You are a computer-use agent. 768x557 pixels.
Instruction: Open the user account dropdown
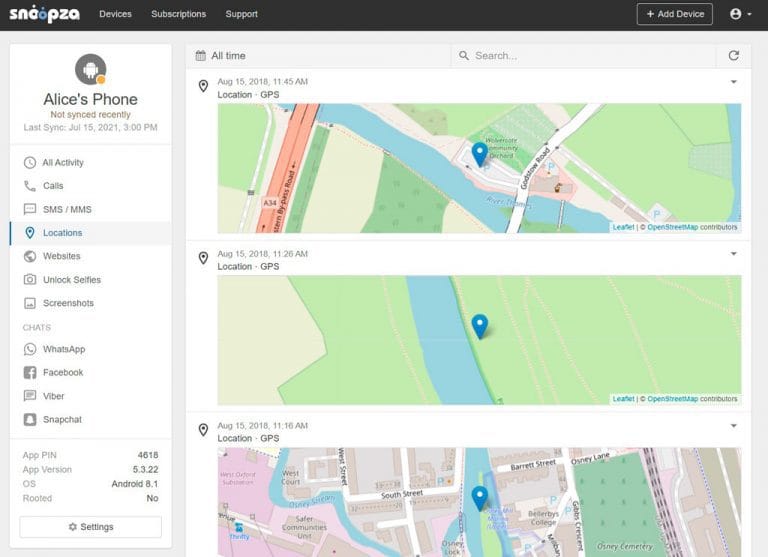(741, 14)
